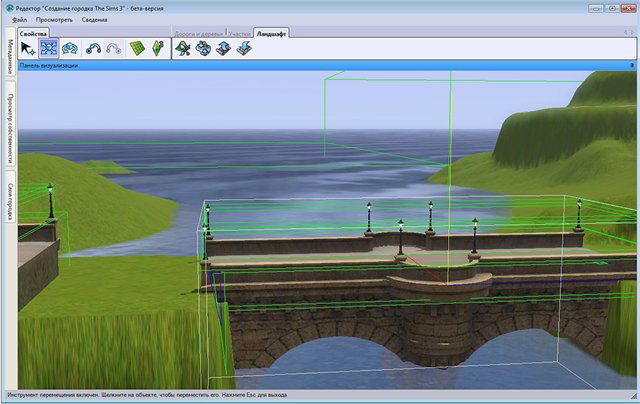Select the arrow selection tool
The image size is (640, 404).
(28, 48)
